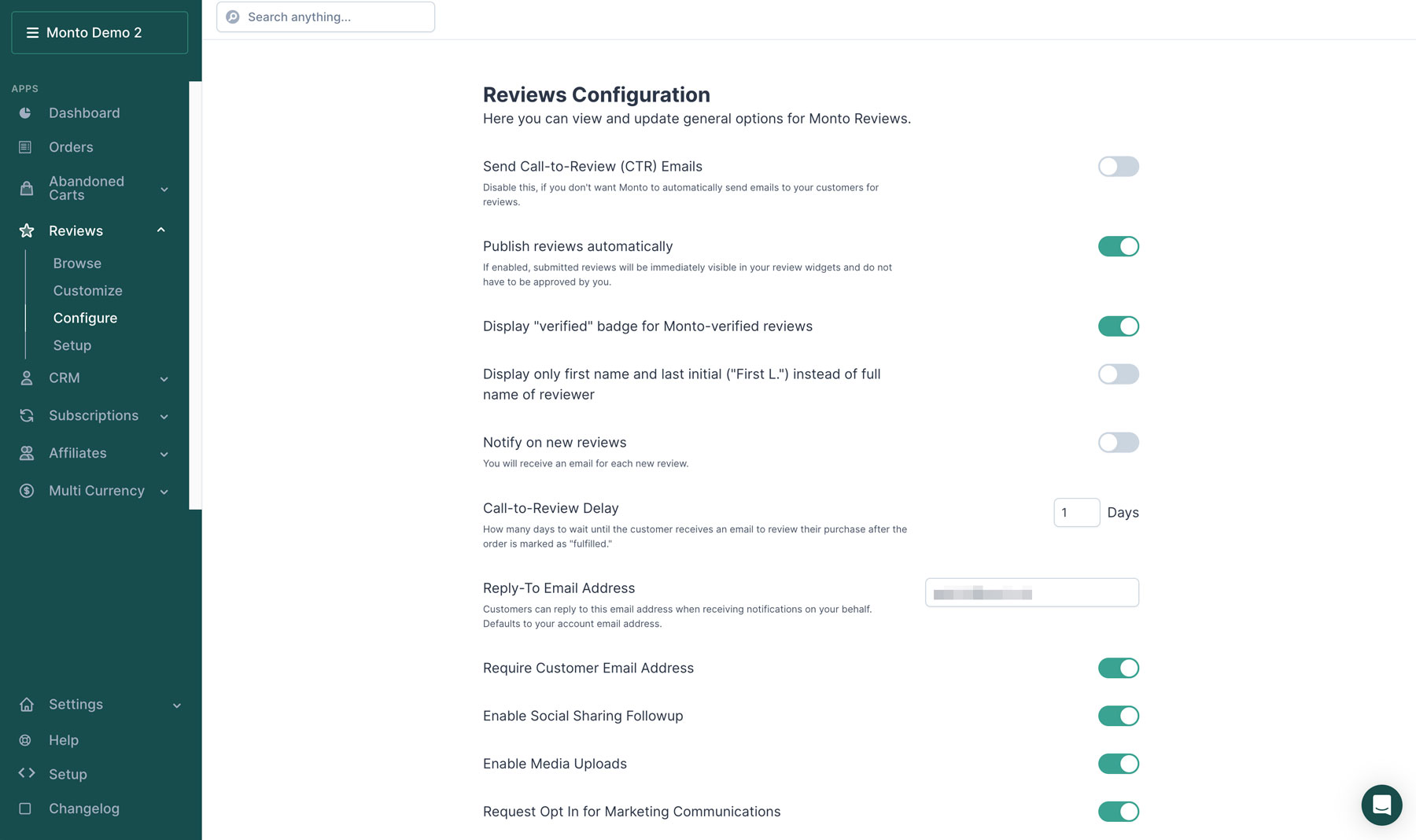Open Setup under Reviews submenu
Screen dimensions: 1416x840
[72, 345]
